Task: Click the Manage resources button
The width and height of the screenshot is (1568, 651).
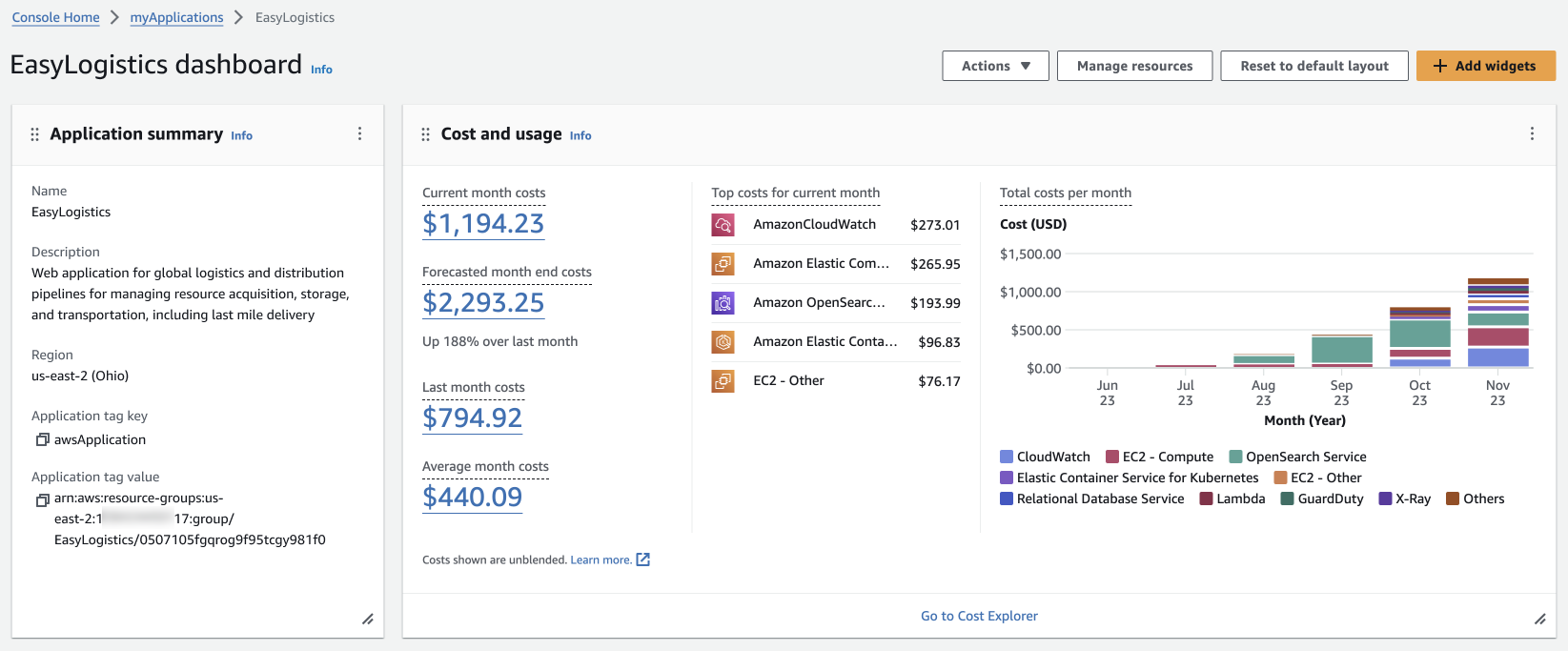Action: 1134,66
